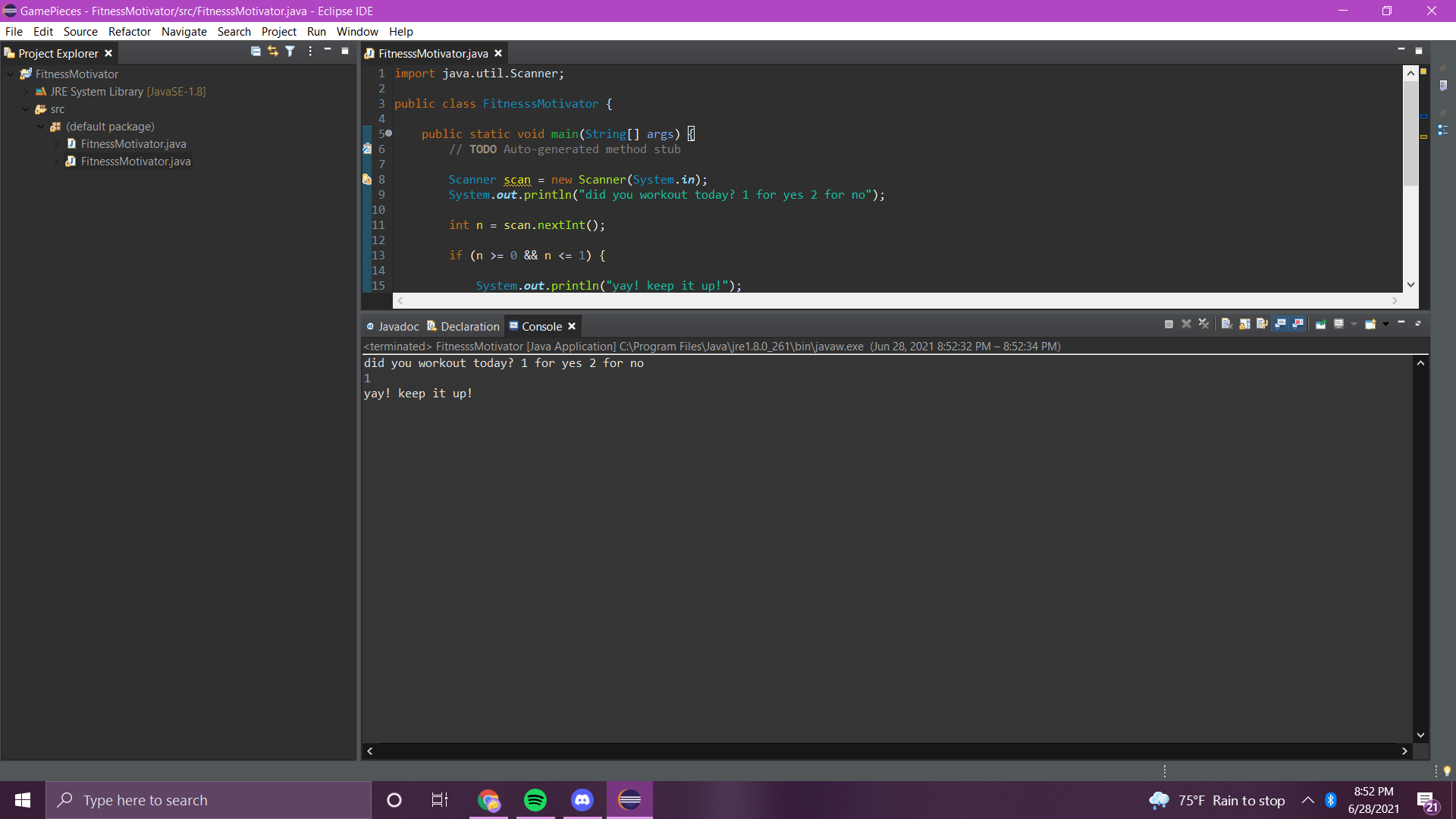
Task: Click the Windows search box
Action: 209,800
